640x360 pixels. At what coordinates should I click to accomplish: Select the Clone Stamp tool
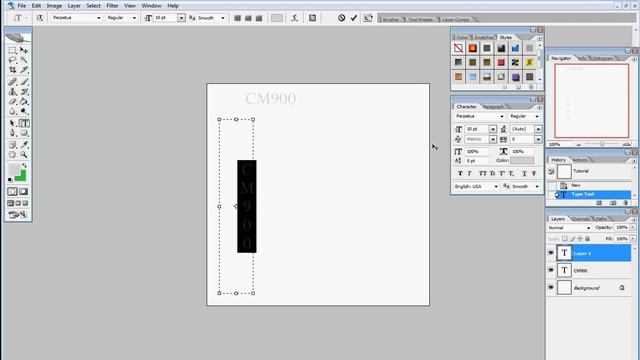[12, 91]
